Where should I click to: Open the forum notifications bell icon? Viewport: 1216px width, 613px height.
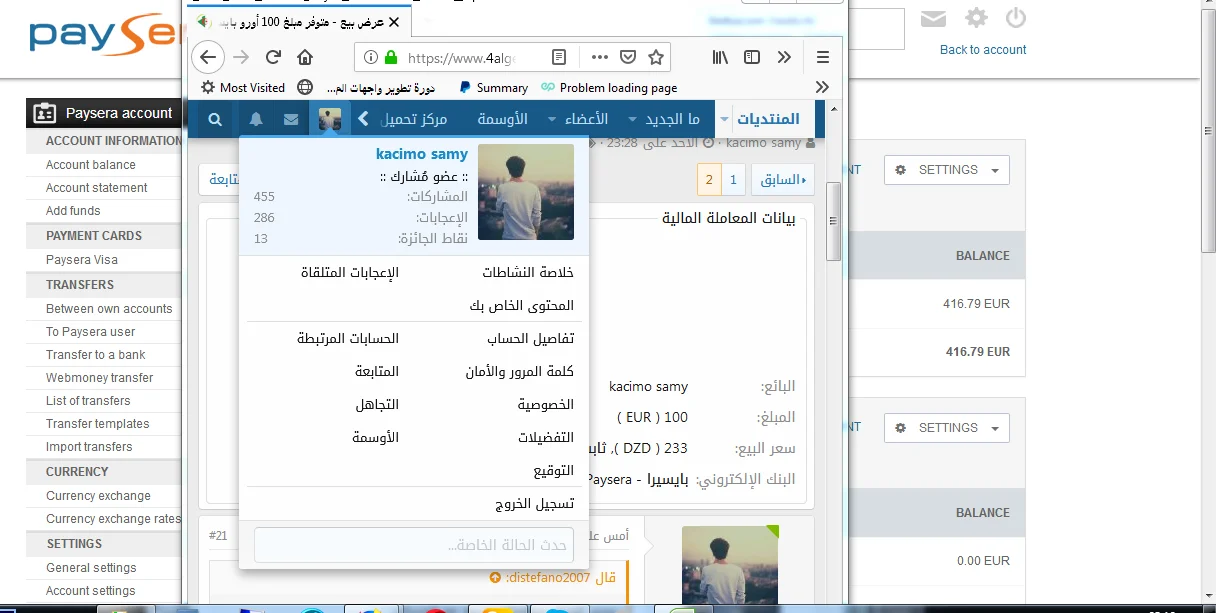(256, 120)
